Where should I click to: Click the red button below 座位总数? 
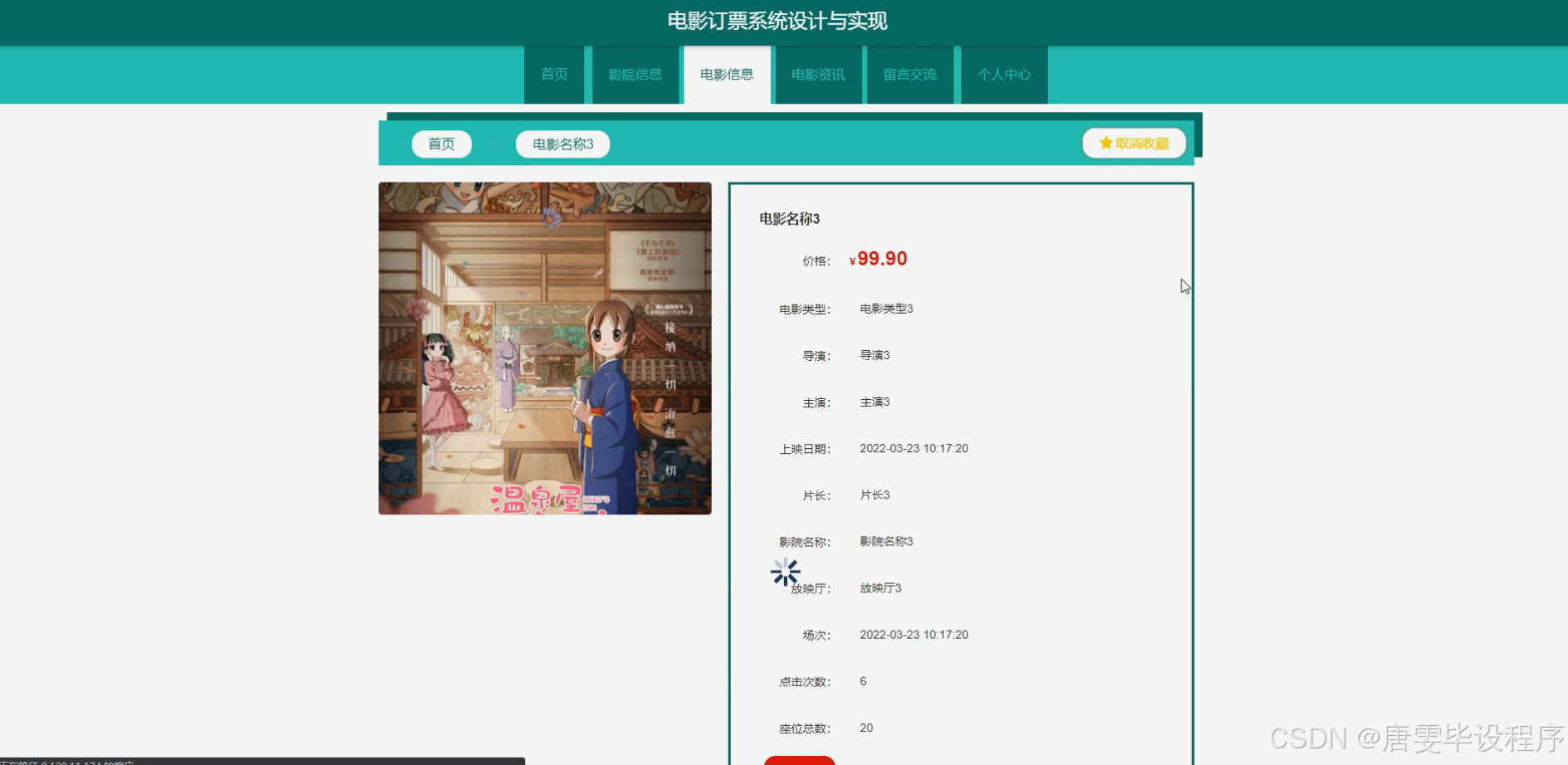pos(800,760)
